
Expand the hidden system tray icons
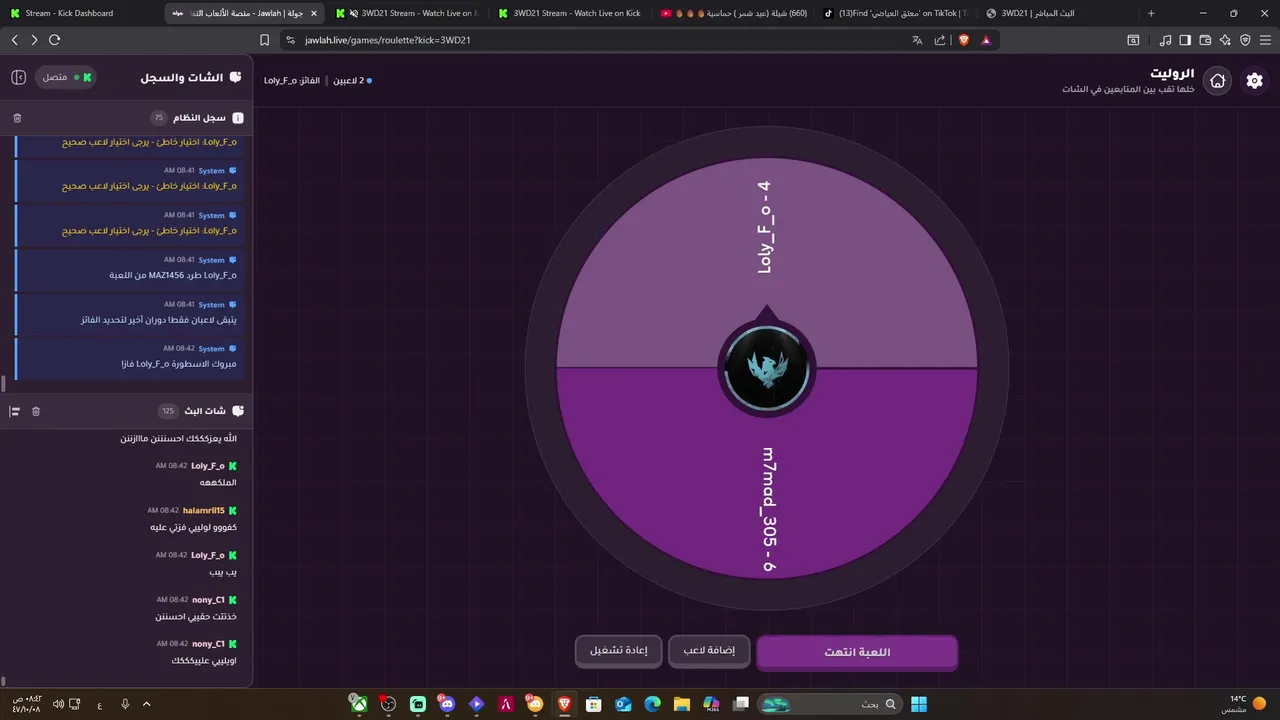coord(147,704)
